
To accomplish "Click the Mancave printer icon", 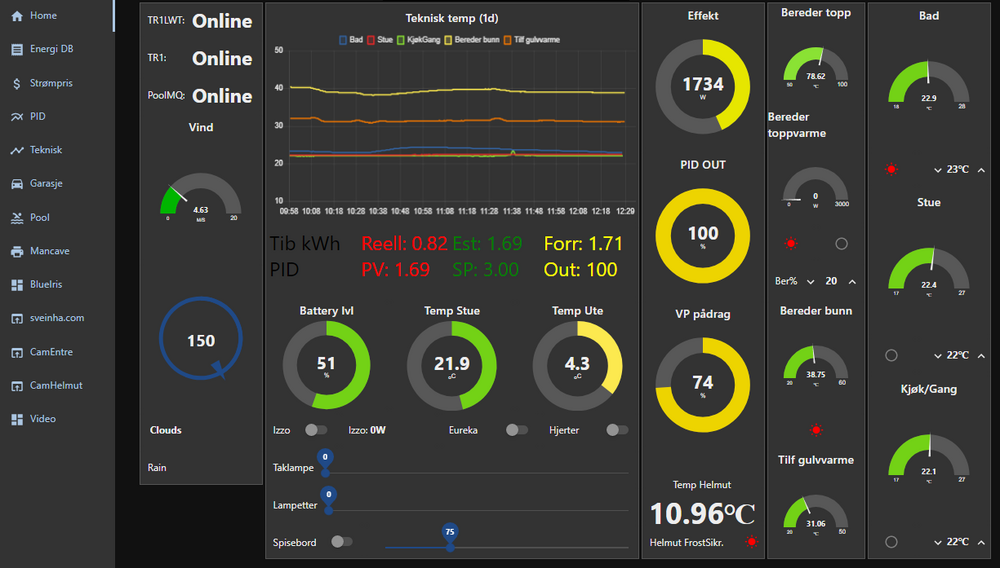I will pyautogui.click(x=17, y=251).
